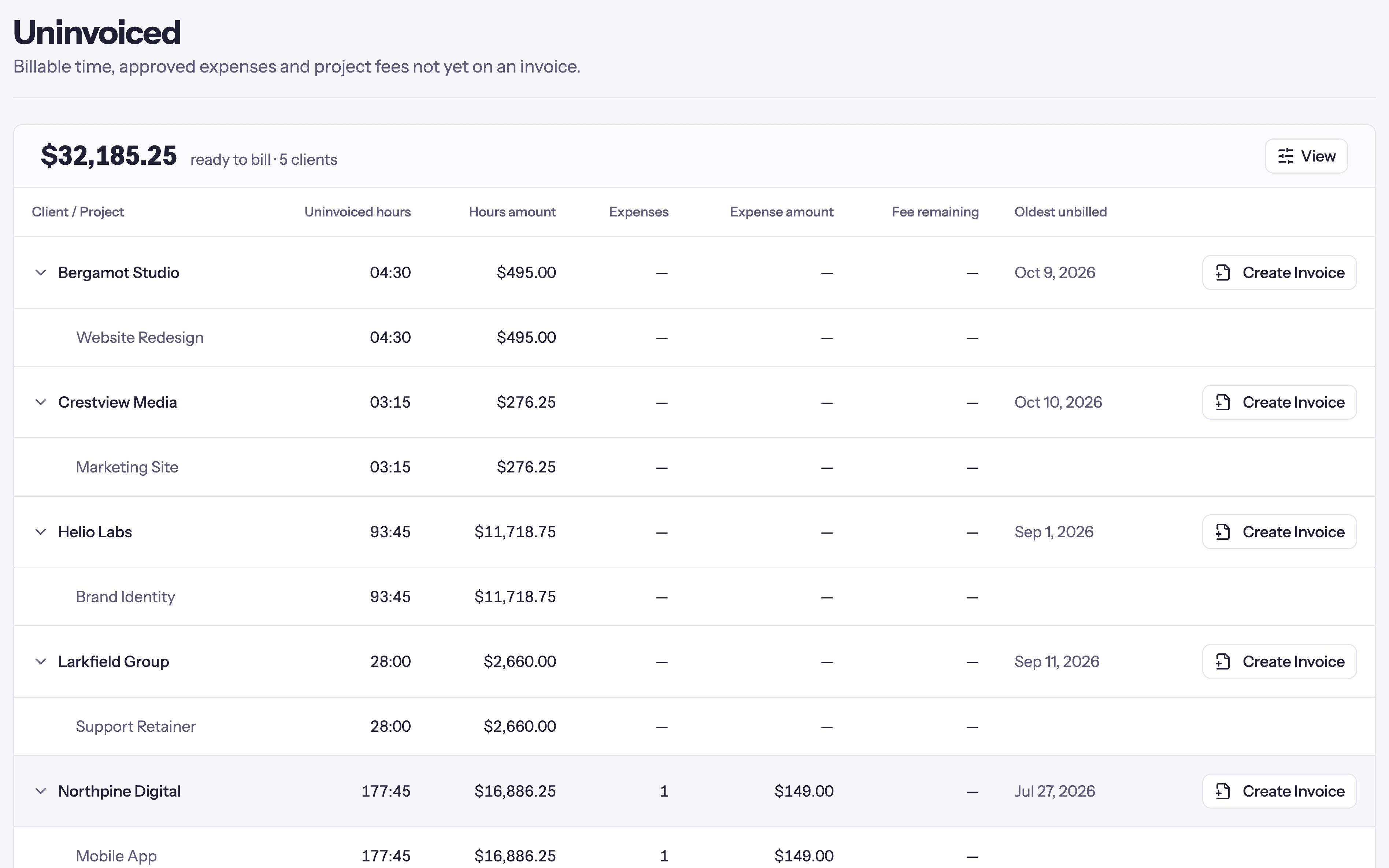Click Larkfield Group's 28:00 uninvoiced hours

click(390, 662)
